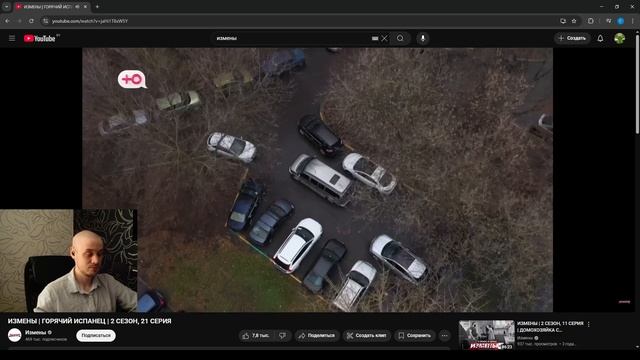640x360 pixels.
Task: Create a clip with Создать клип
Action: tap(367, 336)
